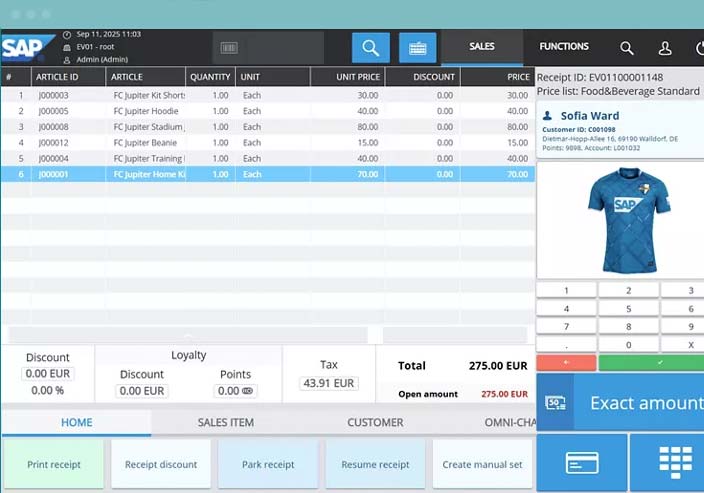Click the Print receipt button
The width and height of the screenshot is (704, 493).
(53, 464)
